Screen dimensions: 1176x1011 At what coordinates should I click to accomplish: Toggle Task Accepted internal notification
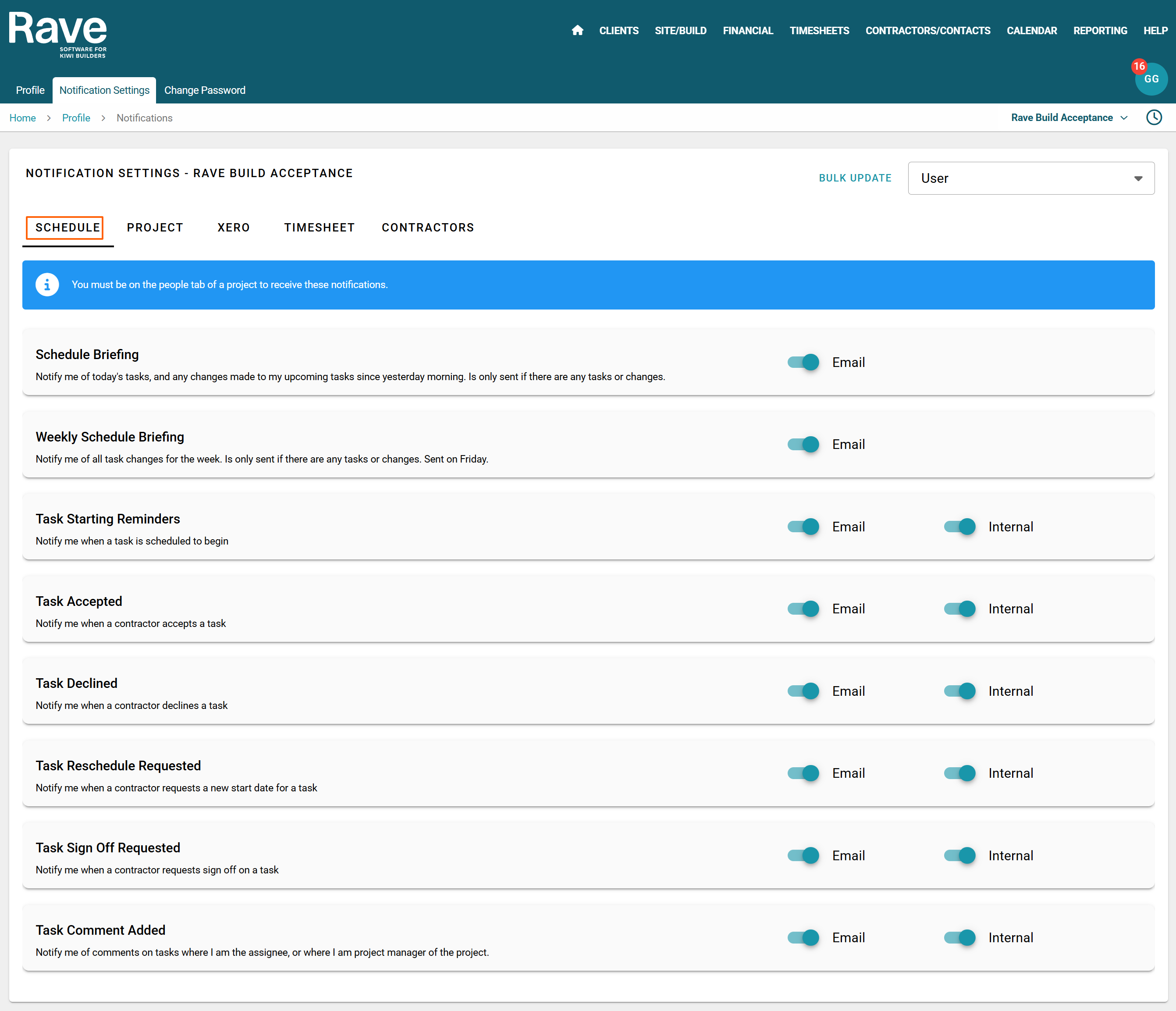pos(959,609)
